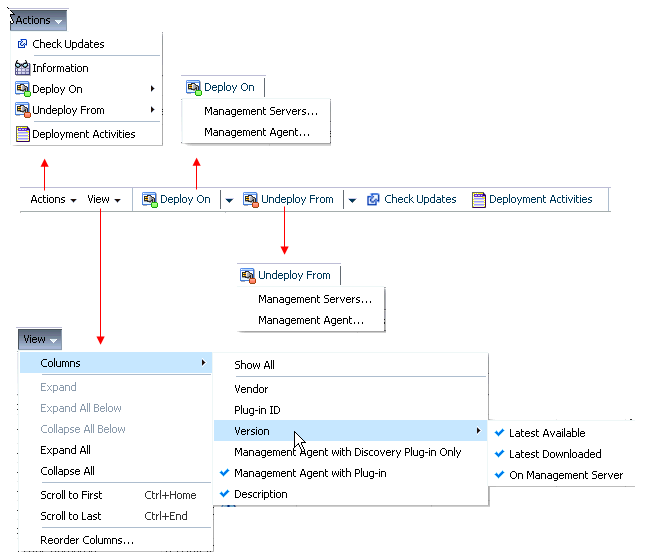This screenshot has height=558, width=645.
Task: Click the Deploy On icon in Actions menu
Action: (x=23, y=89)
